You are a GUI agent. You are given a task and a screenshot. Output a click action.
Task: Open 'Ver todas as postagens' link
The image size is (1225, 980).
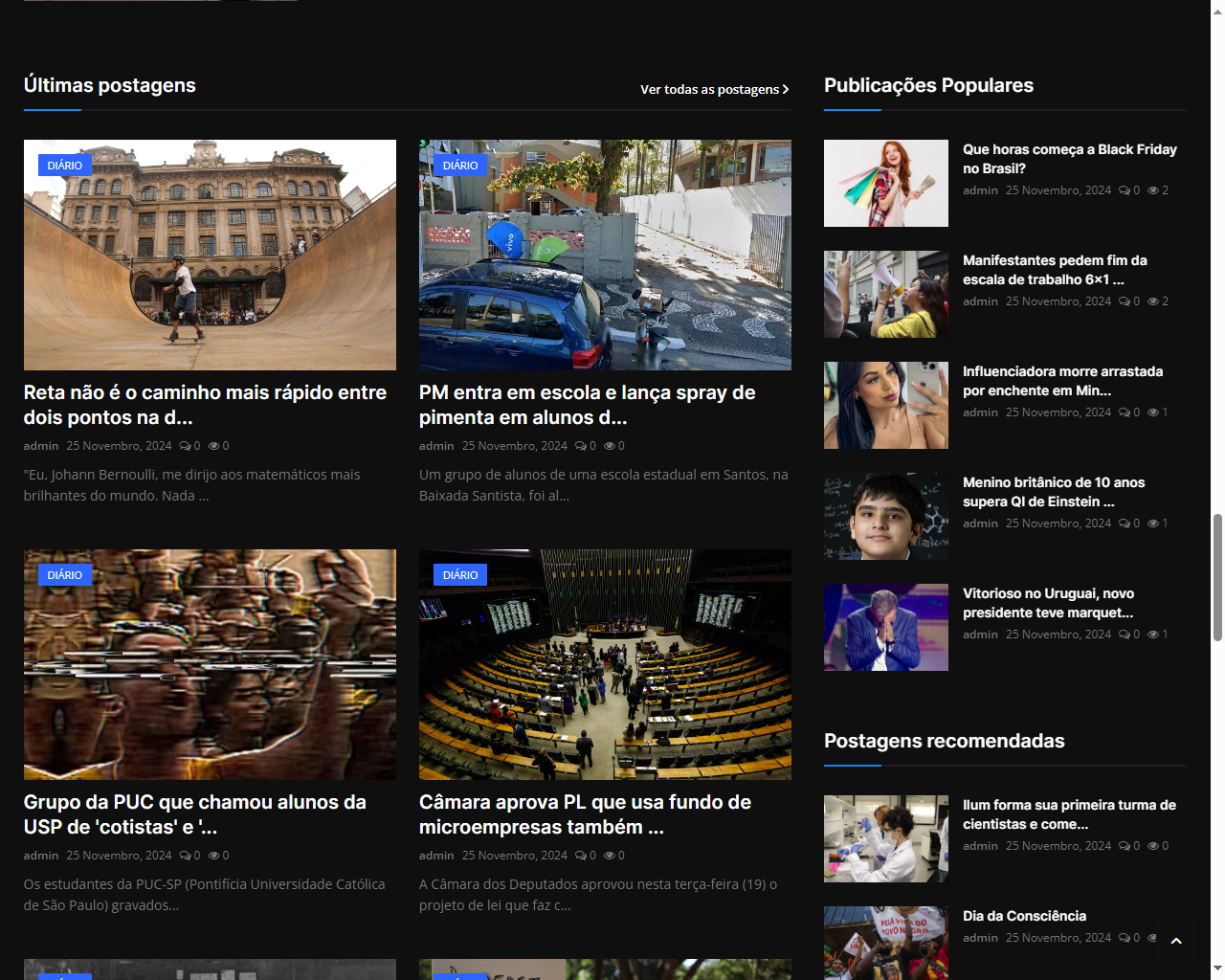(x=714, y=89)
